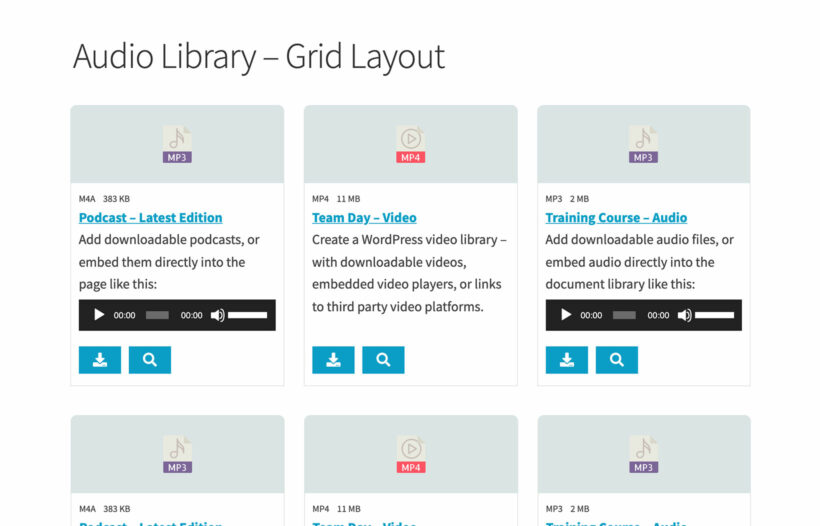Open search preview for Team Day – Video

383,360
